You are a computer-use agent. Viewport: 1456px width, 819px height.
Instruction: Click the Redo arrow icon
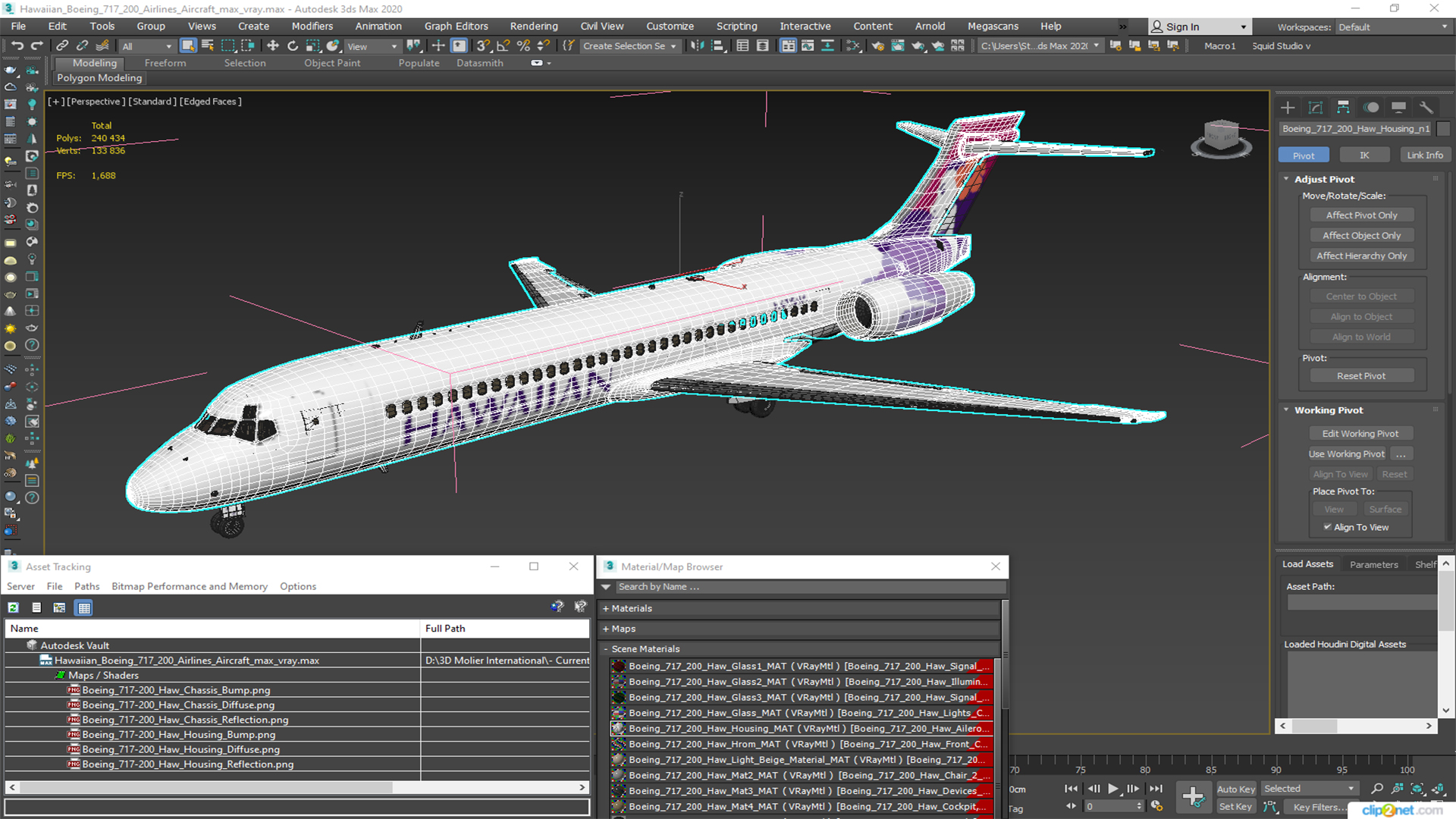[x=36, y=46]
